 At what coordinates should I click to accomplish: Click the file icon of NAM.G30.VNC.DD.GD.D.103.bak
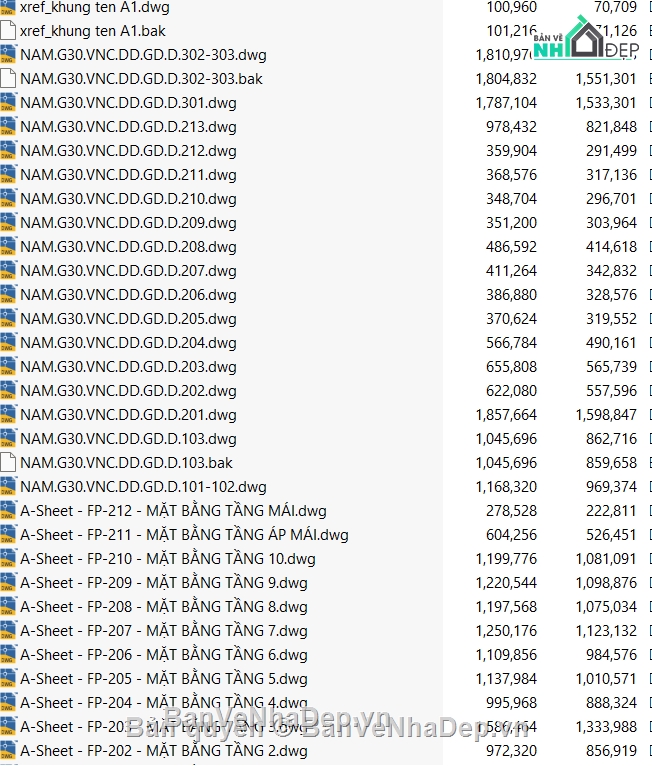click(8, 462)
